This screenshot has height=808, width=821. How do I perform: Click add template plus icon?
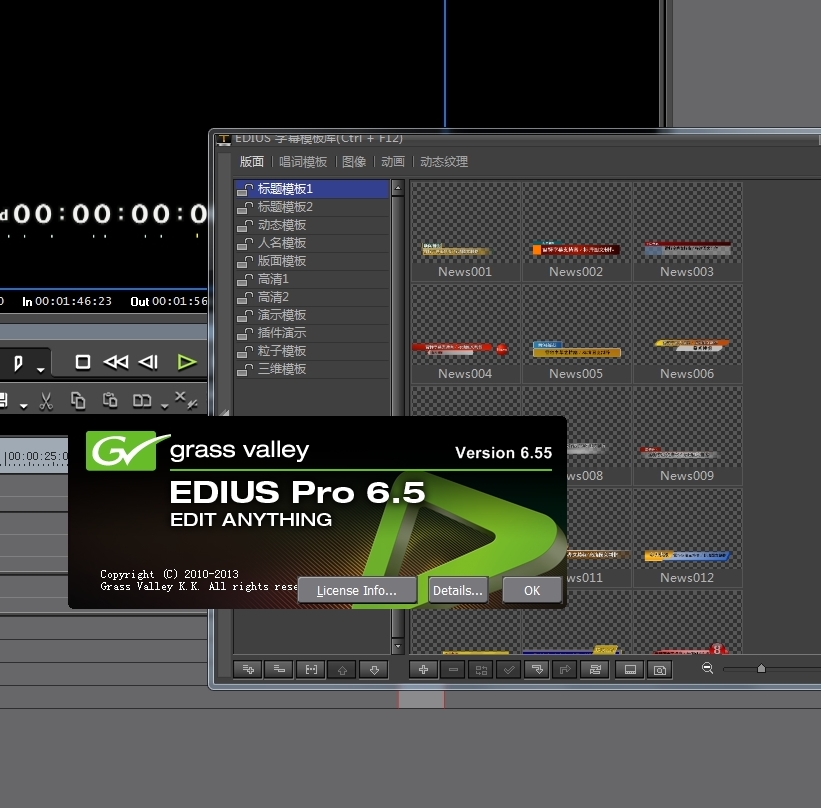(424, 669)
